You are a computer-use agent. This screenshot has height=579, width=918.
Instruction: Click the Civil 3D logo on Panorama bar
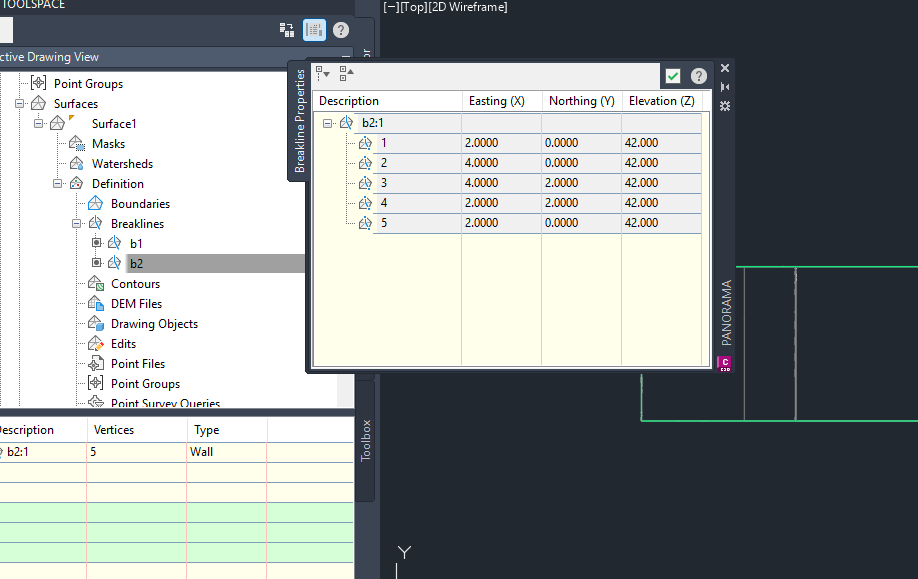tap(725, 364)
